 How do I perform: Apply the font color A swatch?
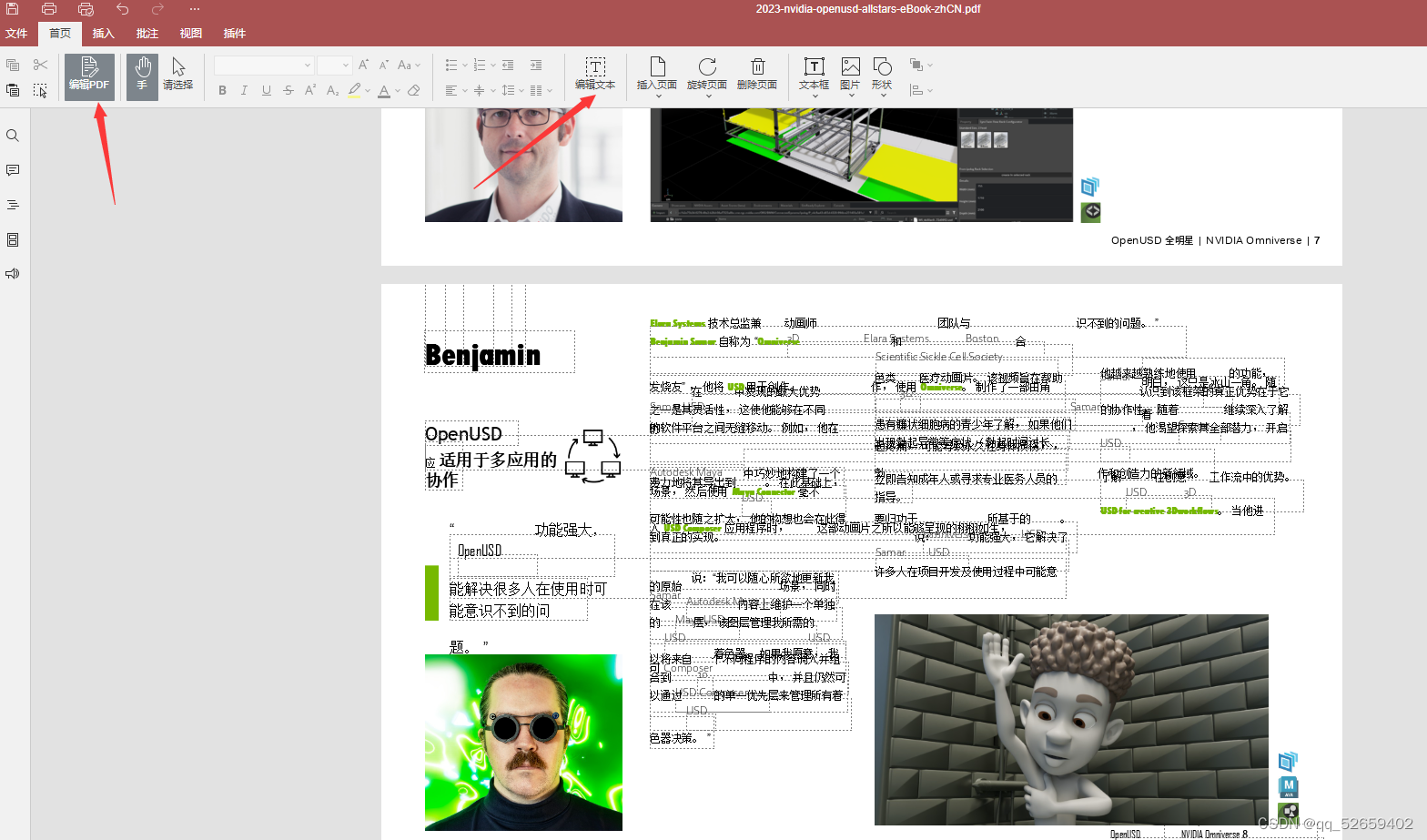tap(384, 90)
